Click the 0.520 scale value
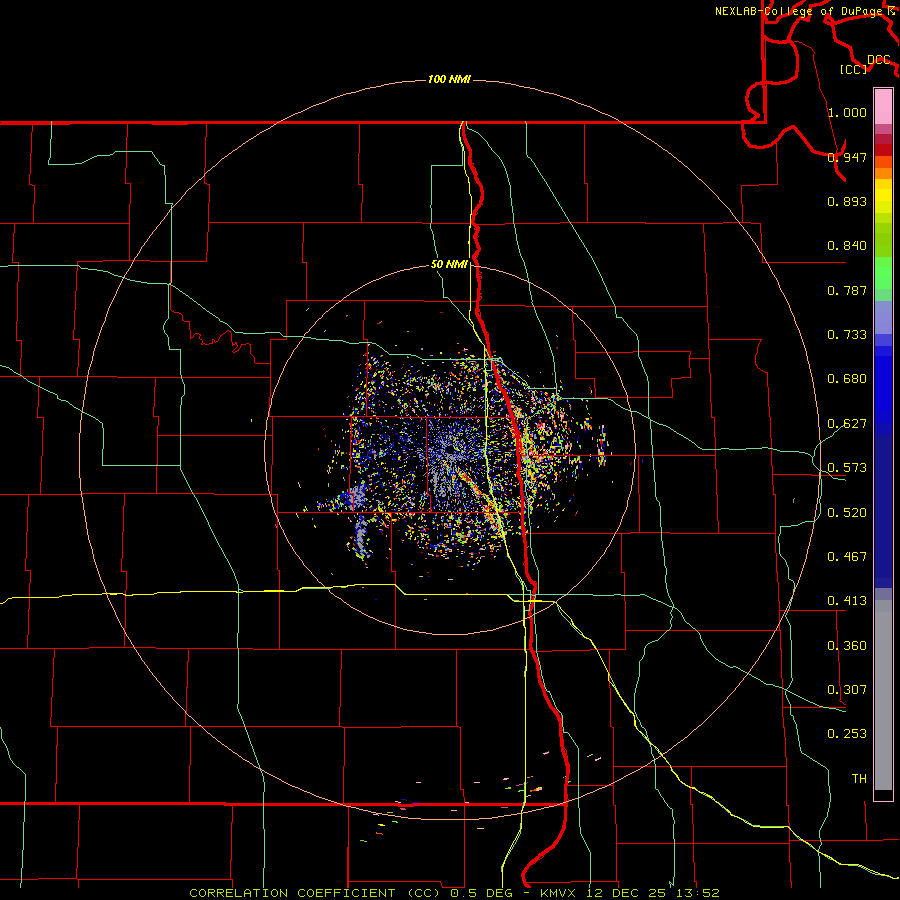Viewport: 900px width, 900px height. [847, 513]
